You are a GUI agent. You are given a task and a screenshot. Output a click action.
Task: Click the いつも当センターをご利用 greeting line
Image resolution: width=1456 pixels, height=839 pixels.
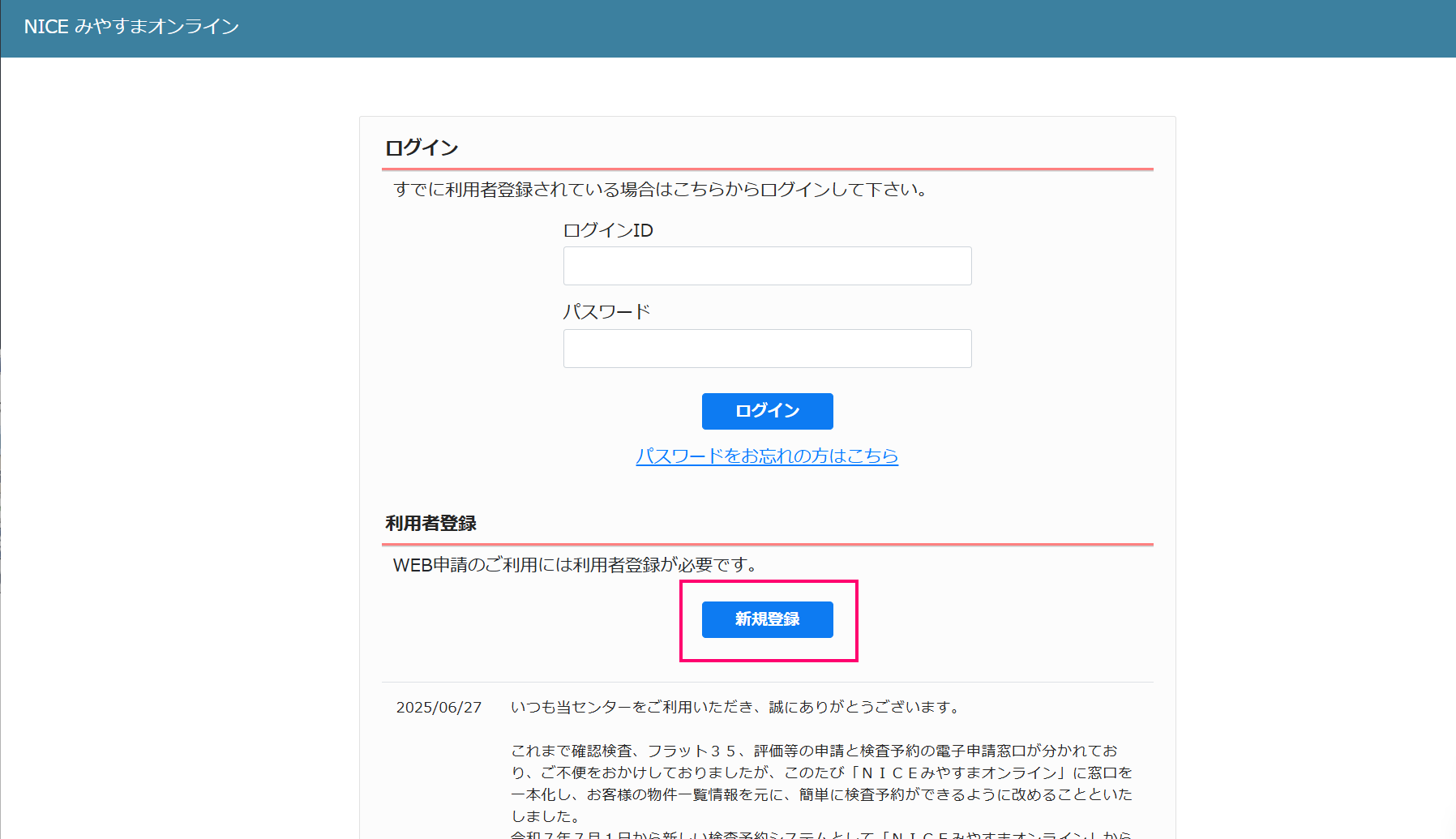734,708
